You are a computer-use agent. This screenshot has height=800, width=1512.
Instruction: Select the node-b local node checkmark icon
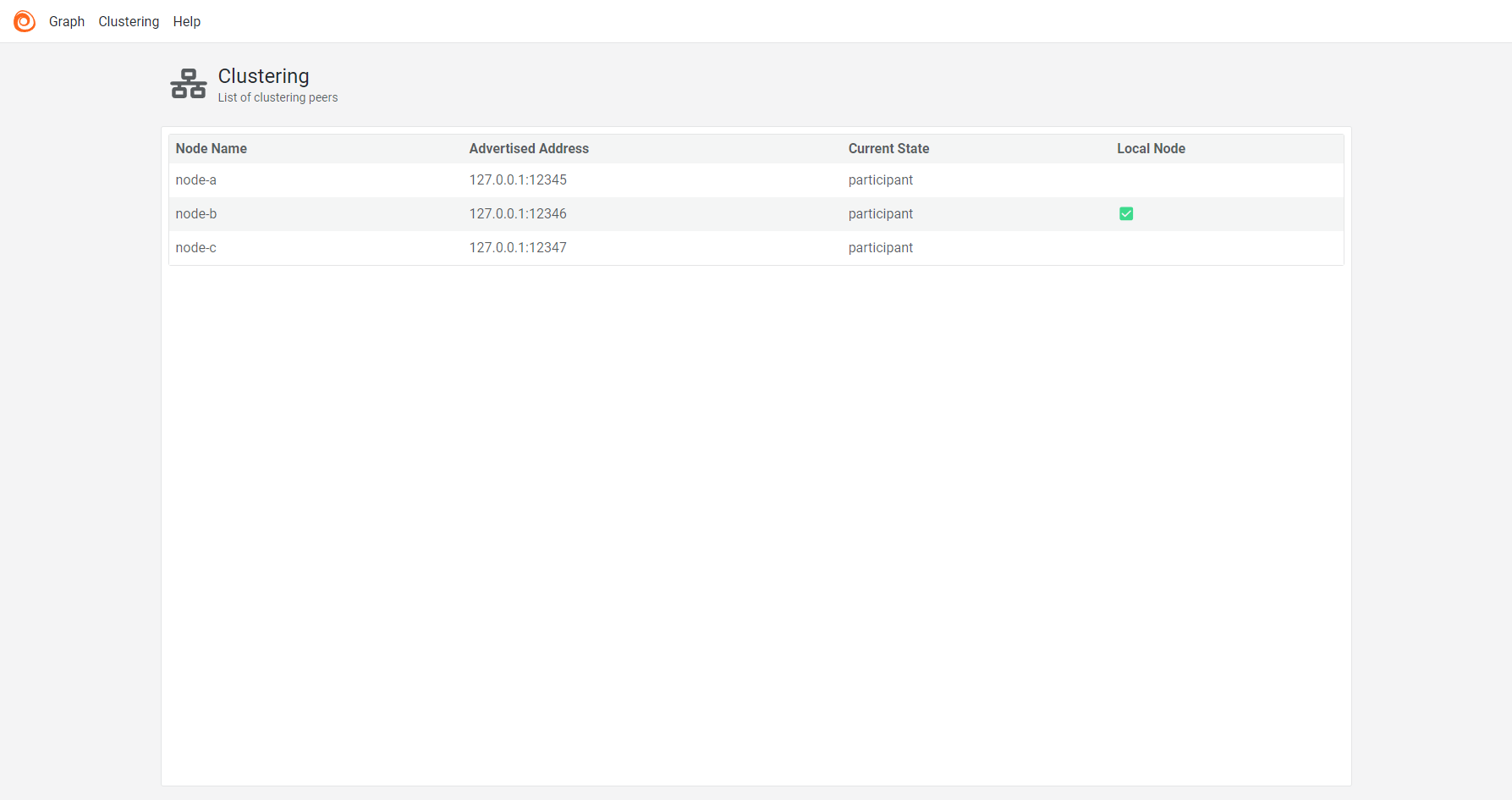coord(1126,213)
